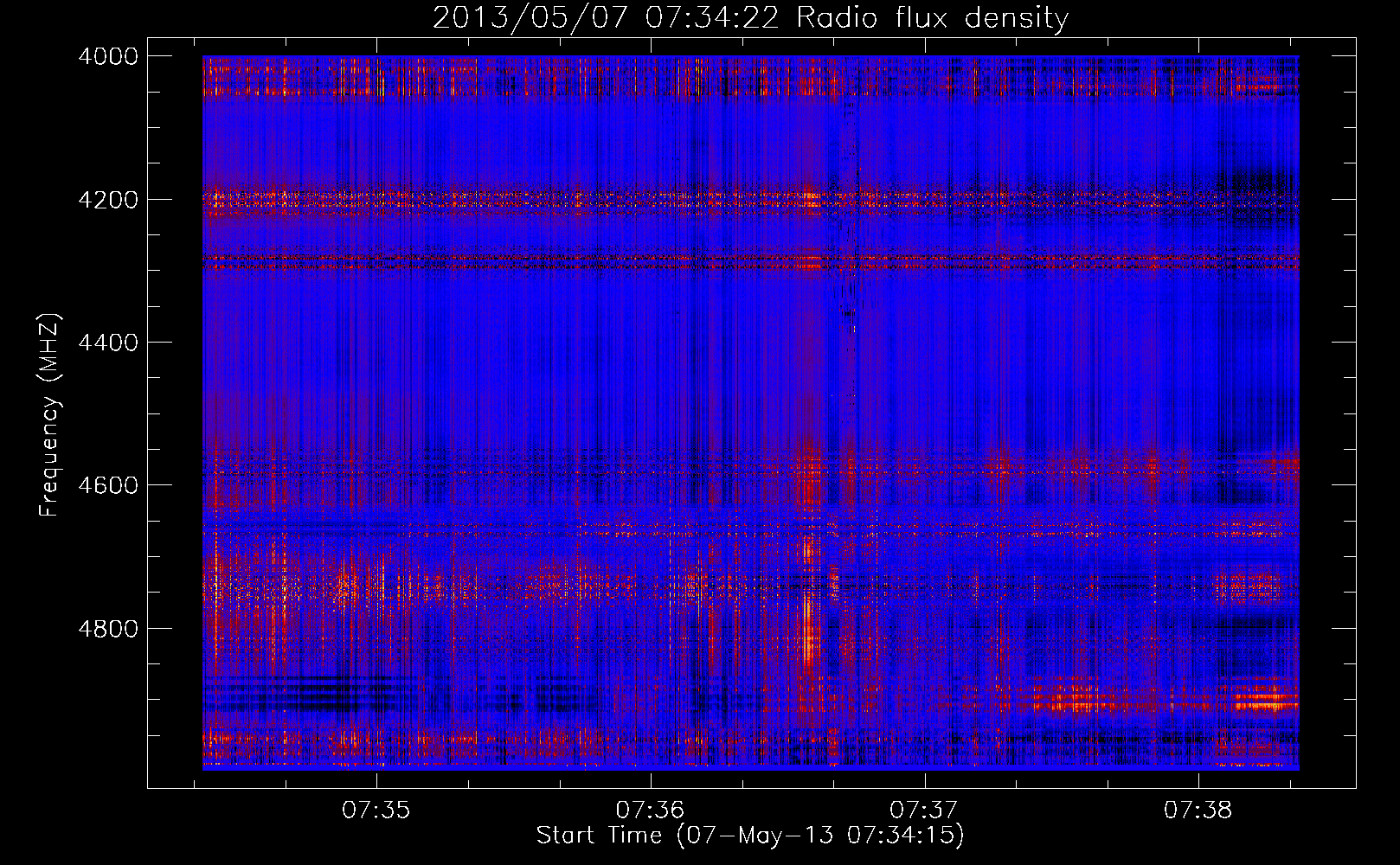The image size is (1400, 865).
Task: Click the 4200 frequency axis label
Action: (108, 200)
